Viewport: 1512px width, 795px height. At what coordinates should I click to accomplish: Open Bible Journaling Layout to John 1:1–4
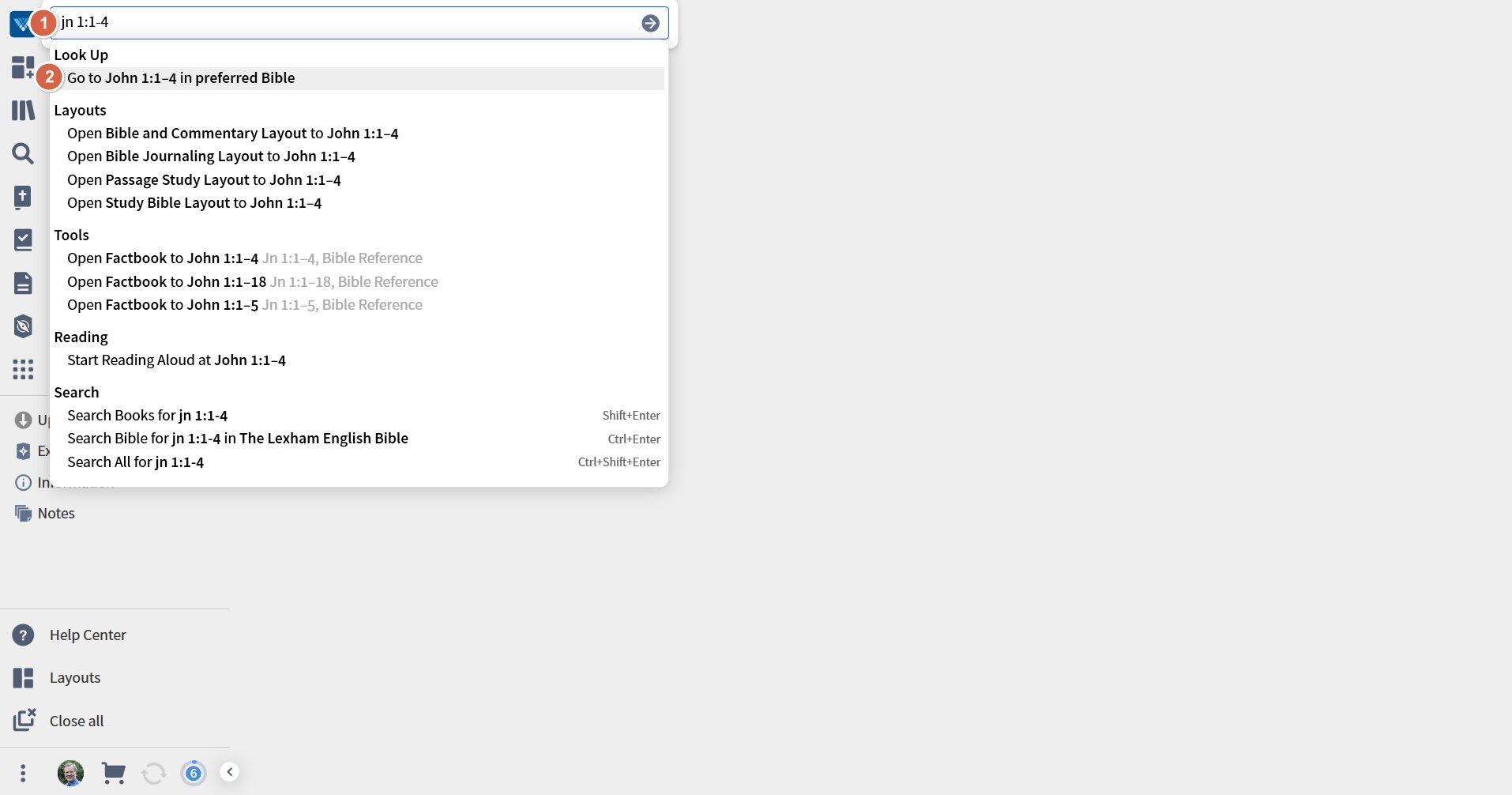pyautogui.click(x=211, y=156)
